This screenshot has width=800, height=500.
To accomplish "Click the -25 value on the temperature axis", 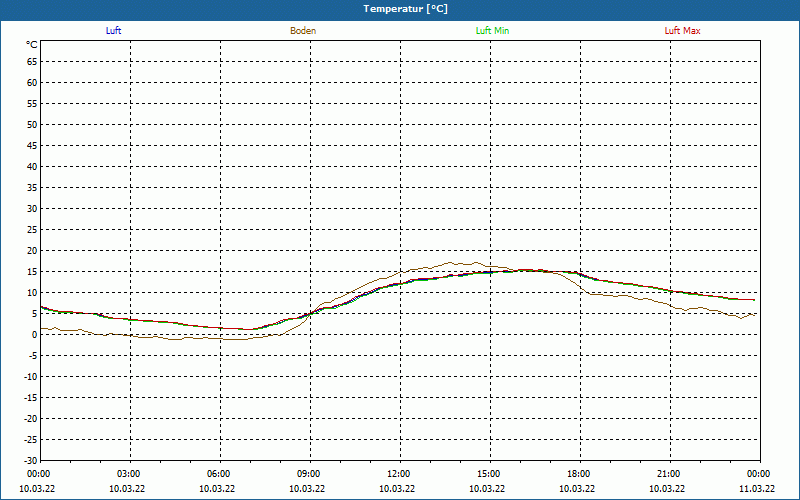I will click(31, 440).
